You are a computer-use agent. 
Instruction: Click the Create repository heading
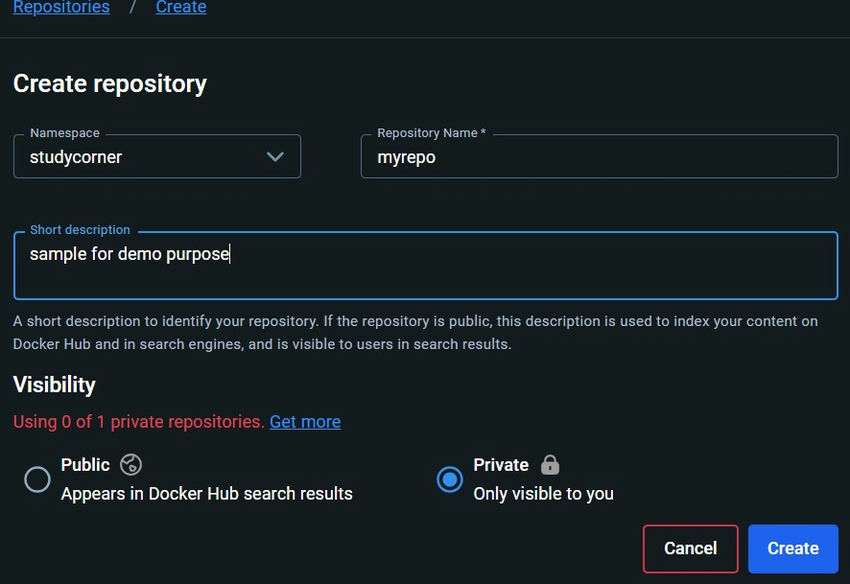tap(110, 84)
